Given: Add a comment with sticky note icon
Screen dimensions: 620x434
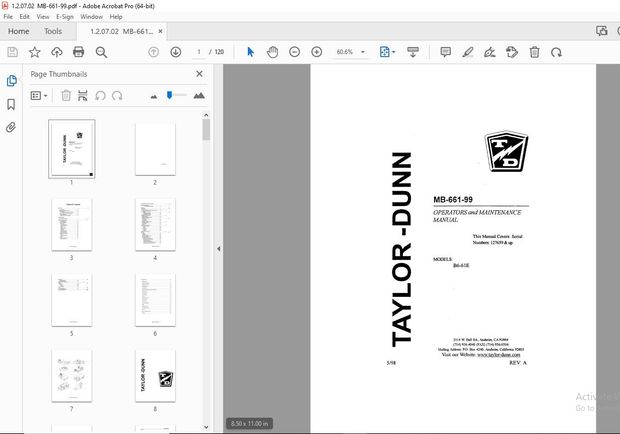Looking at the screenshot, I should click(446, 52).
